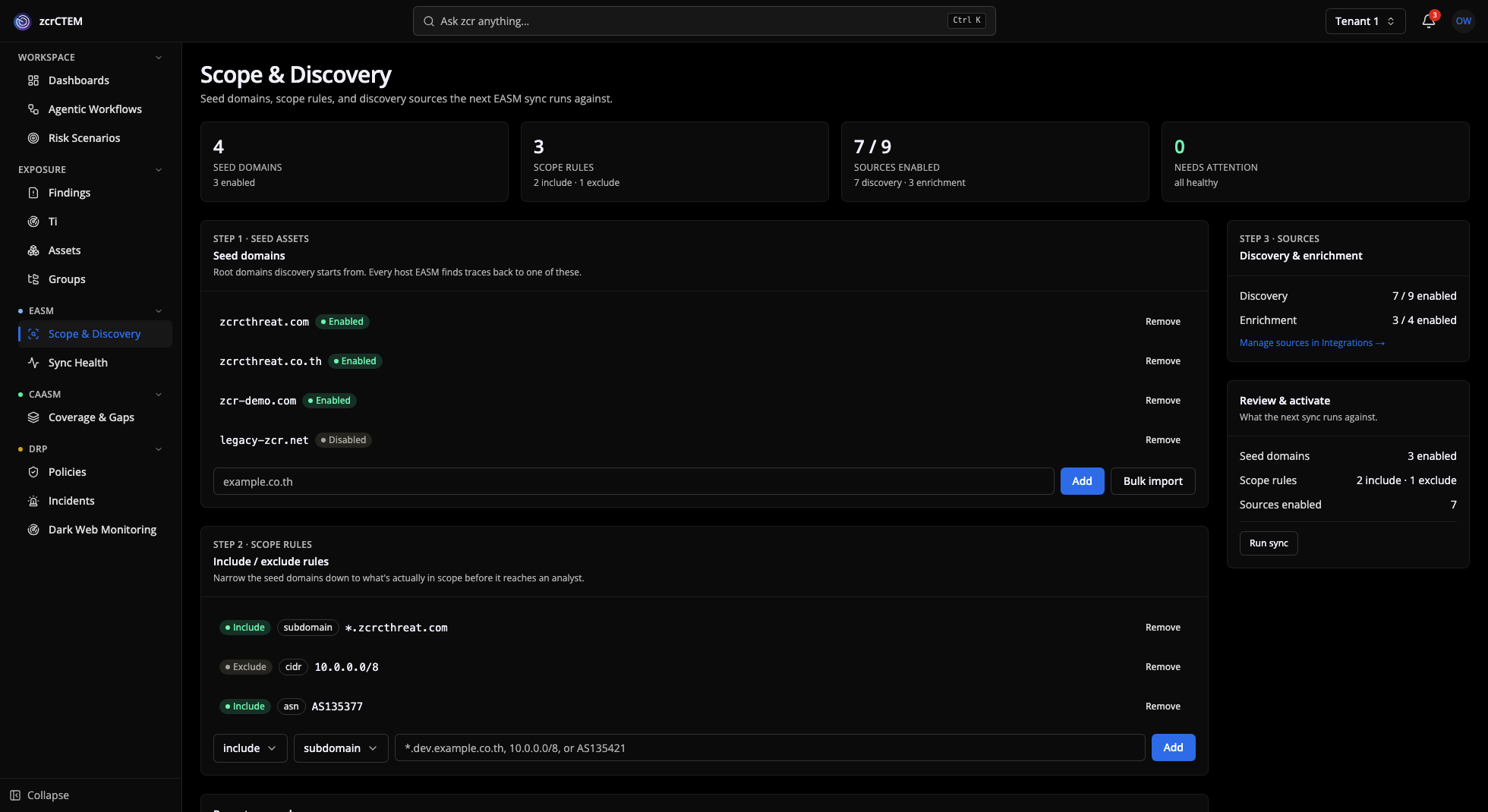Click the Coverage & Gaps layers icon
The image size is (1488, 812).
pyautogui.click(x=33, y=417)
